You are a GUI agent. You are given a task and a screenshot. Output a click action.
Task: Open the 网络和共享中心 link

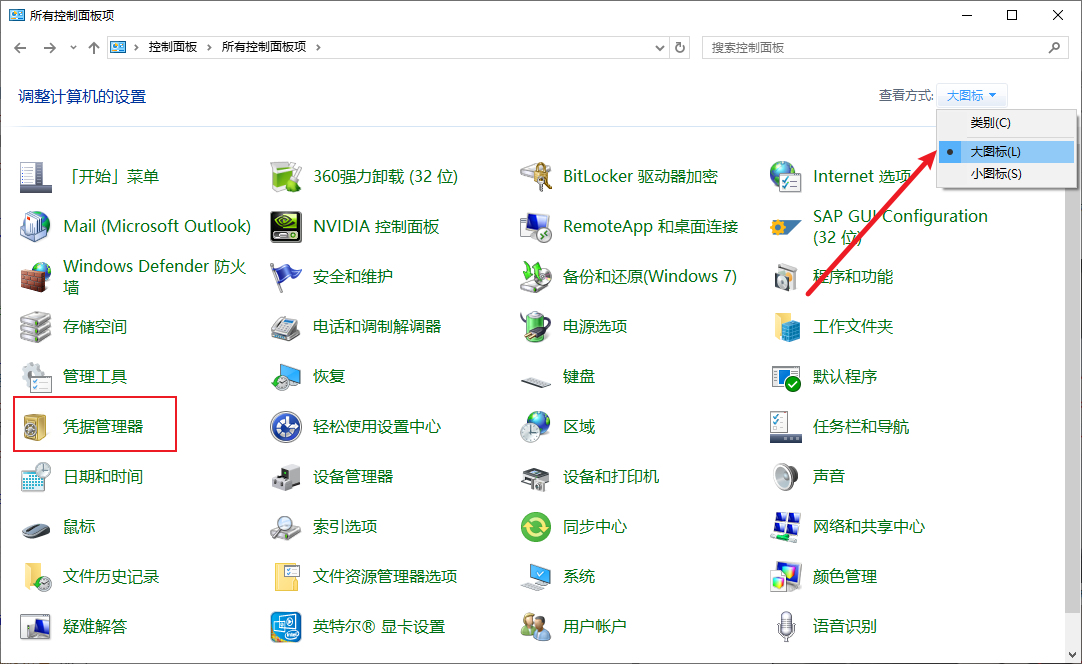(868, 527)
